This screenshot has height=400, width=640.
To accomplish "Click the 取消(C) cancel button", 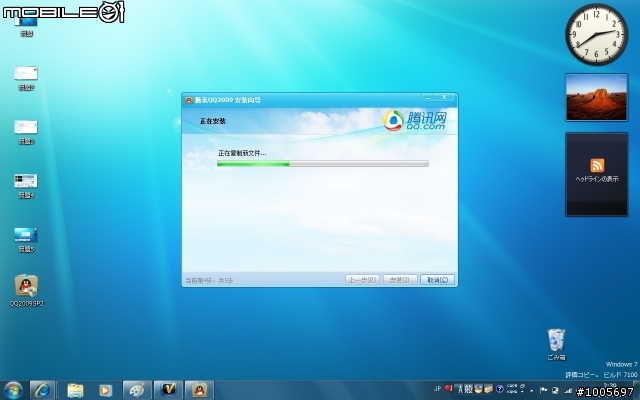I will pyautogui.click(x=437, y=280).
